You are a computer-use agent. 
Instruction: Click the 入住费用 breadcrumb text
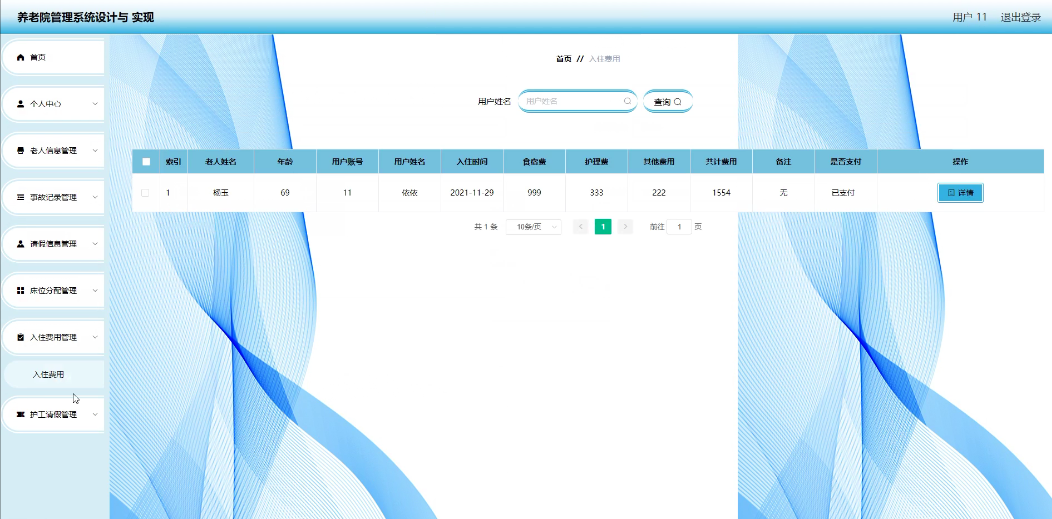[604, 59]
